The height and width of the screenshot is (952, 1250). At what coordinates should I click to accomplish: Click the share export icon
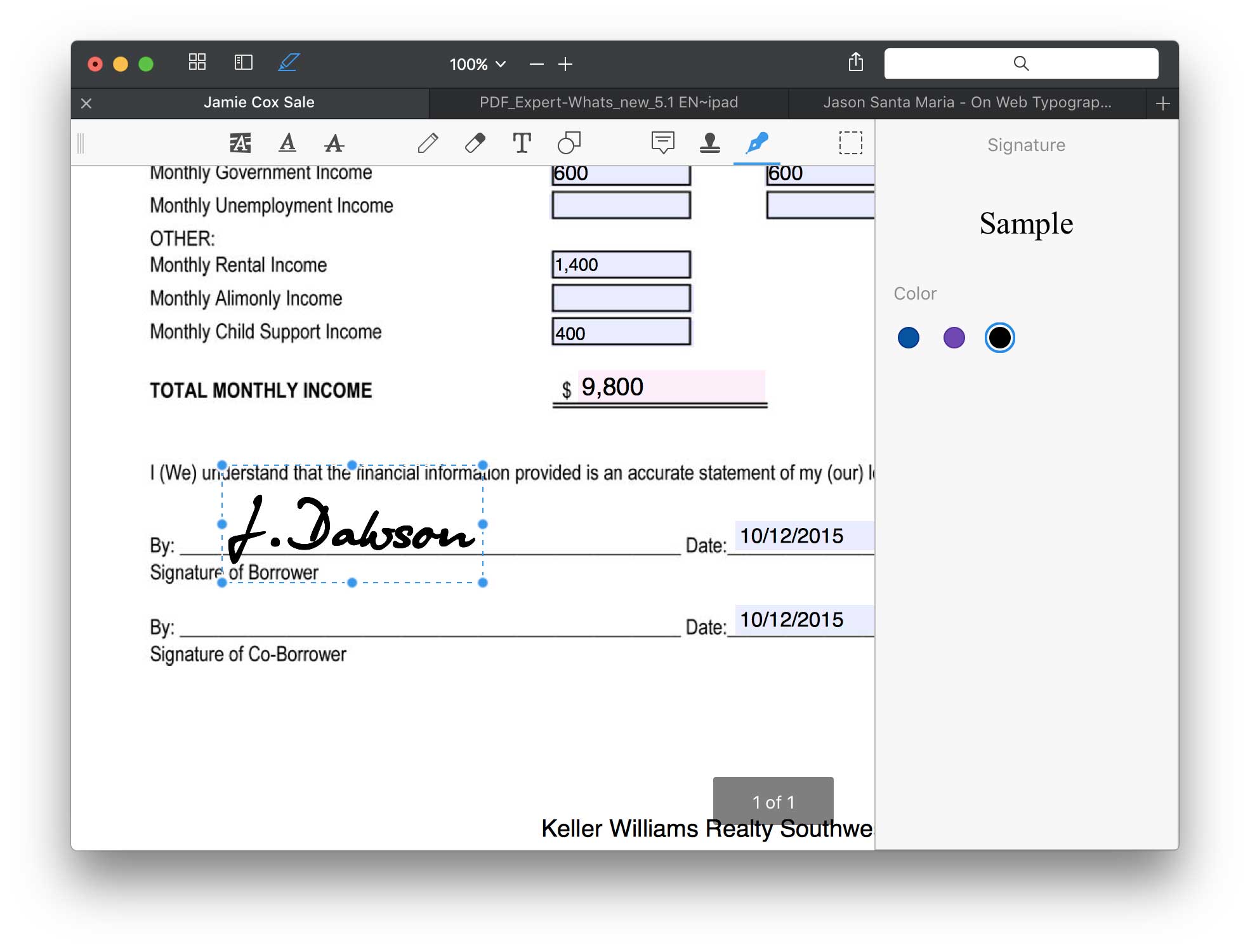click(x=855, y=62)
